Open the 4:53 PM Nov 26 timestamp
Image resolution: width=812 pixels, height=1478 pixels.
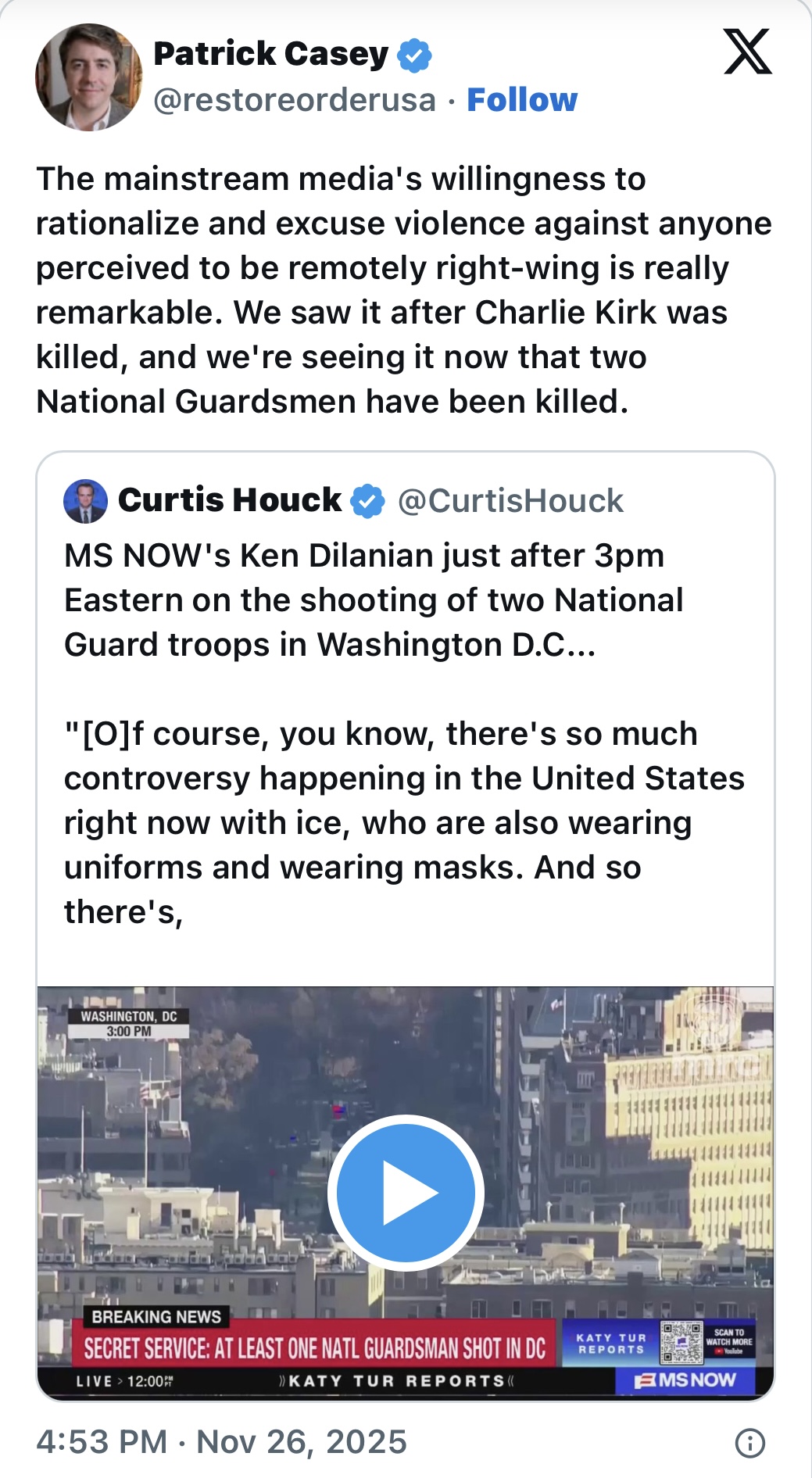point(221,1442)
